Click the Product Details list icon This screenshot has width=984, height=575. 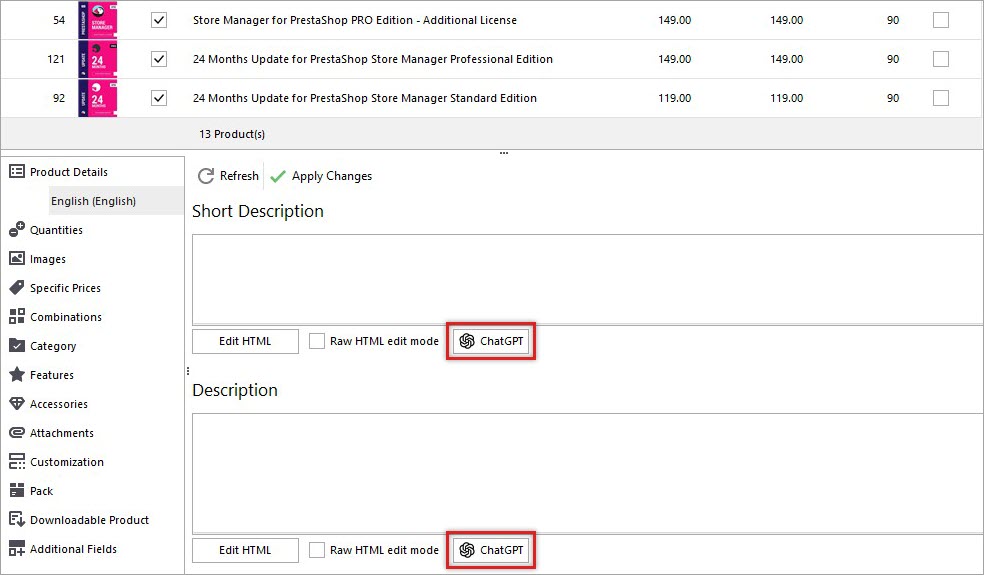[x=17, y=171]
